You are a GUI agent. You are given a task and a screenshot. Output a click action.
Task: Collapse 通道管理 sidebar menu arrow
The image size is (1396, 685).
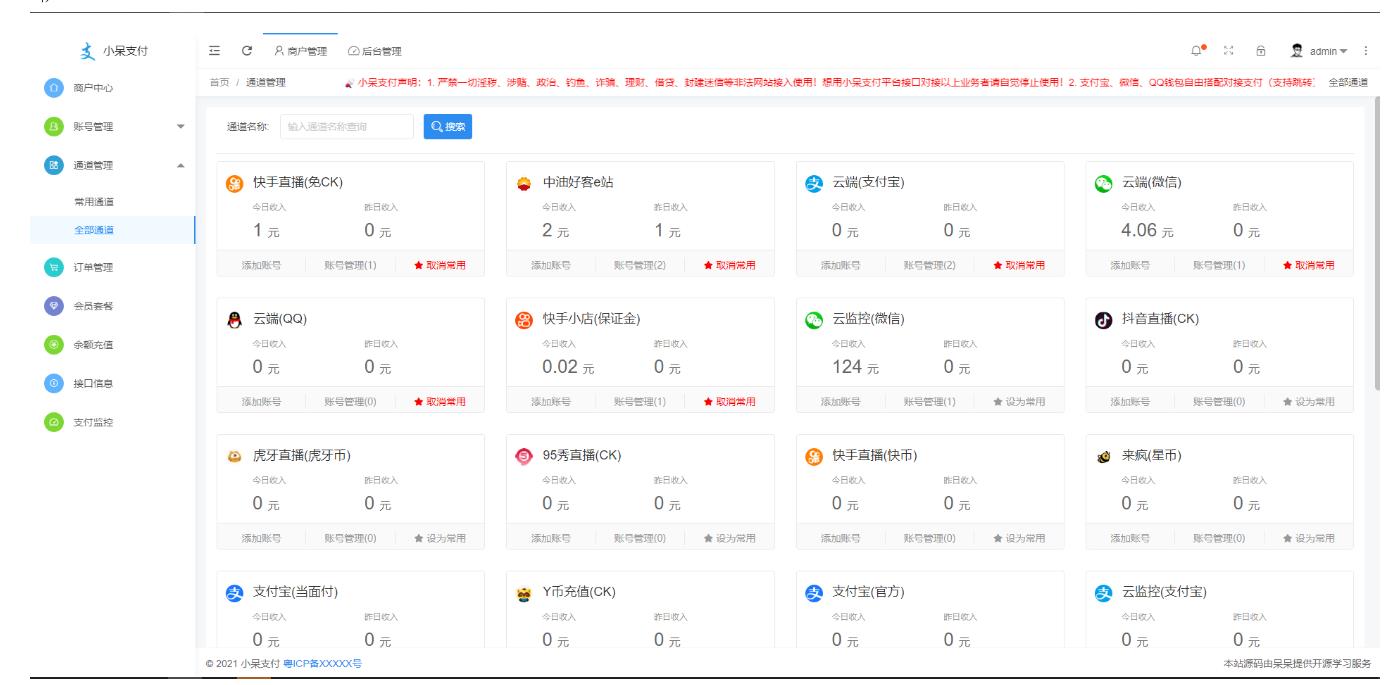click(180, 166)
